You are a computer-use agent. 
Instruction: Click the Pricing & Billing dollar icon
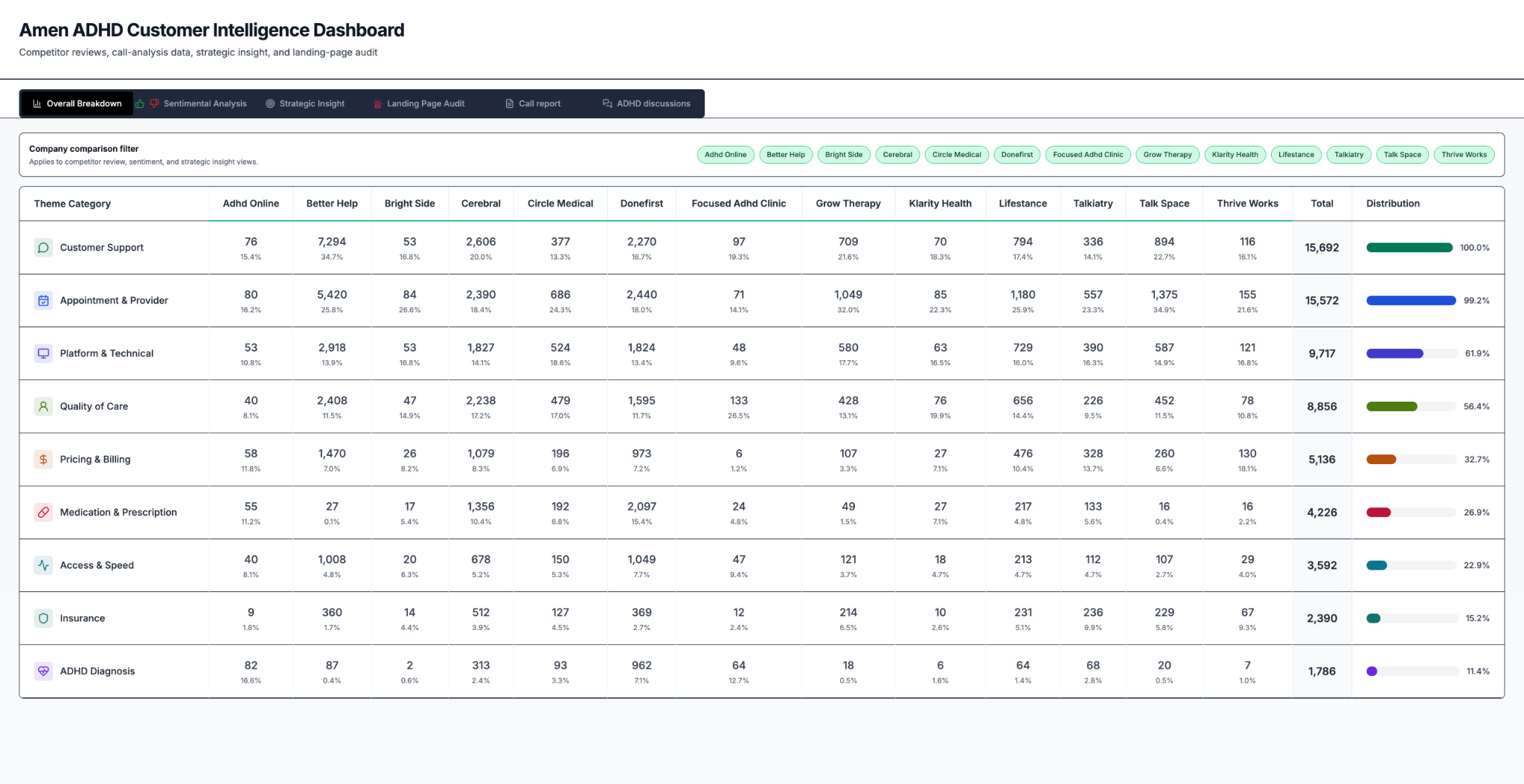(43, 460)
